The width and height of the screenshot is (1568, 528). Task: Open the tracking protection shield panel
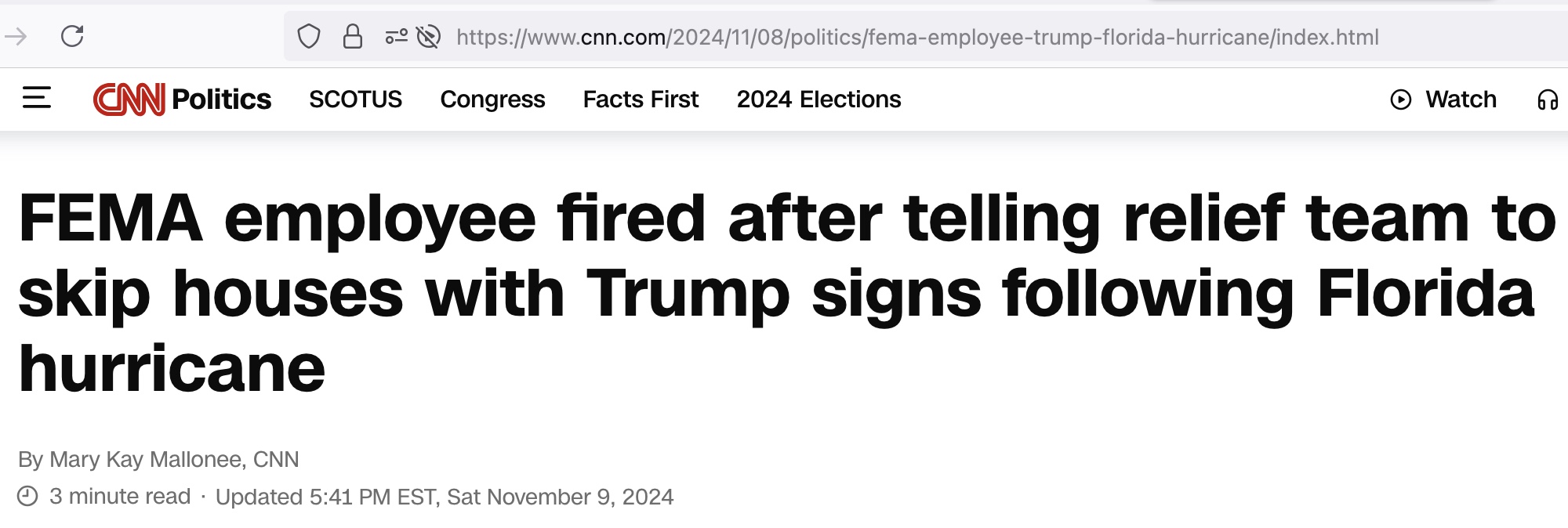tap(309, 36)
